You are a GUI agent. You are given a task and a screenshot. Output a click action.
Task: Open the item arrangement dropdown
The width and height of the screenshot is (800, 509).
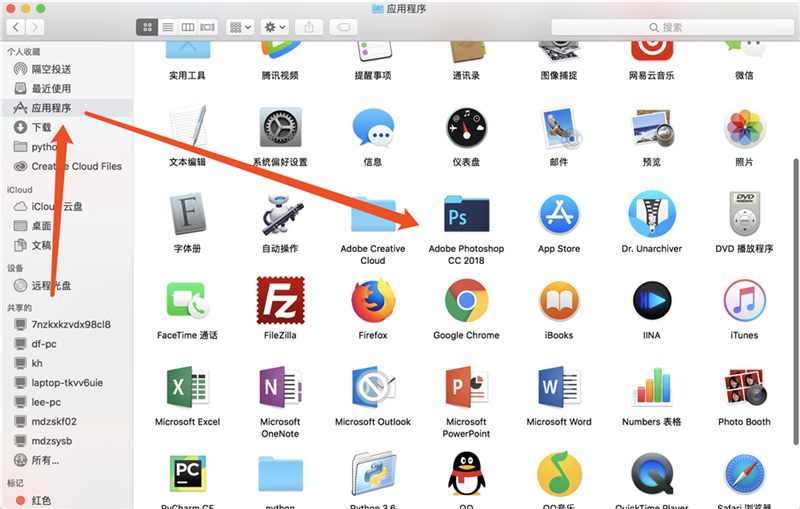click(240, 27)
